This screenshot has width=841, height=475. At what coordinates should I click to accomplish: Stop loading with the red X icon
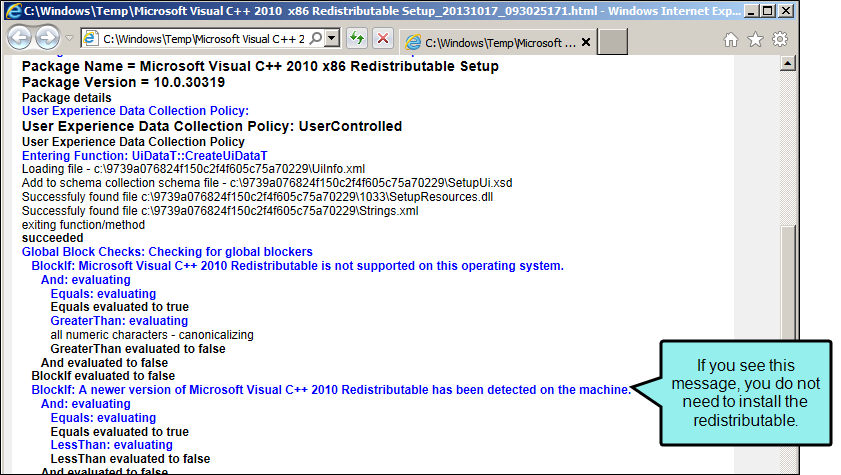[x=383, y=39]
